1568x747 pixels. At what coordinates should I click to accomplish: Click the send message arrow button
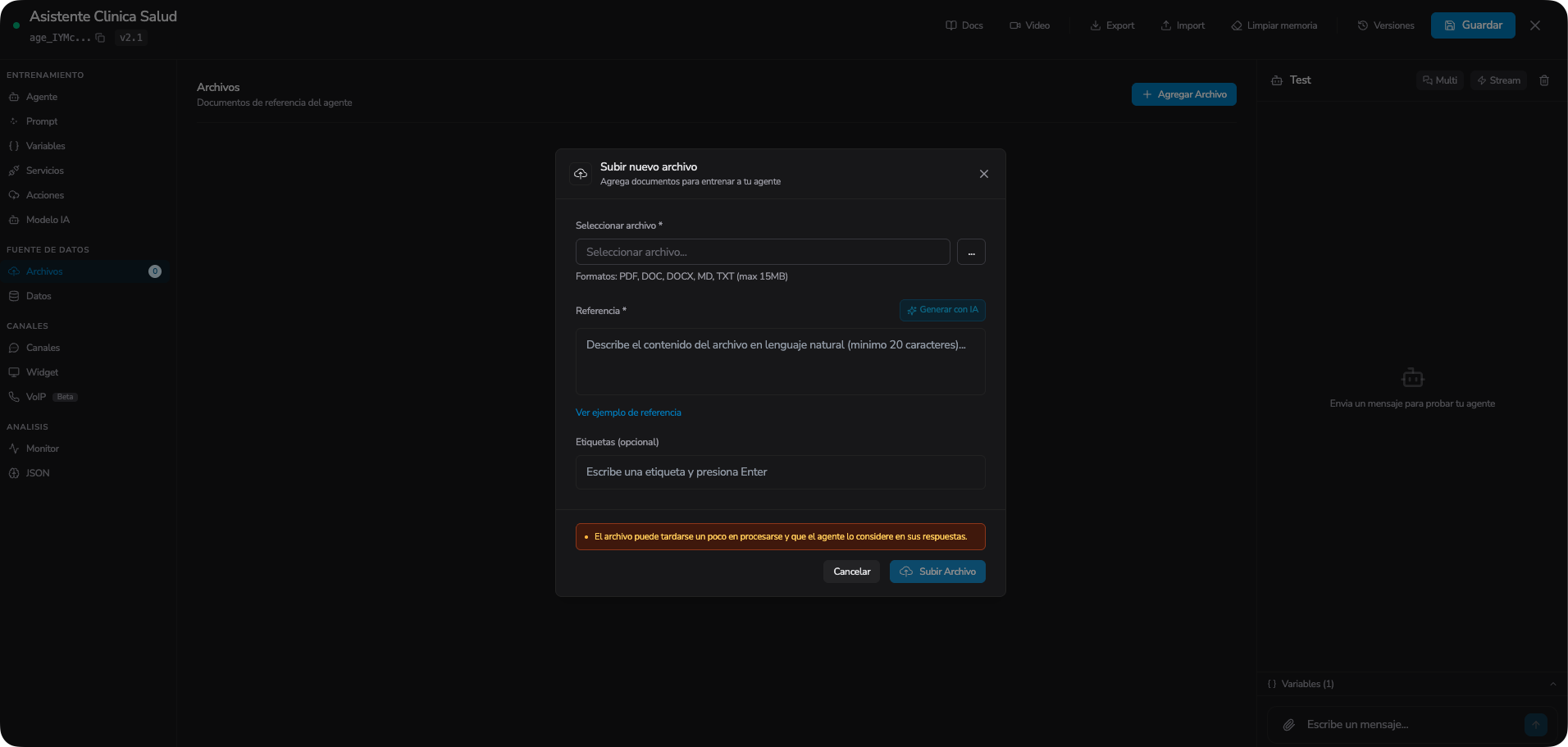(1536, 725)
